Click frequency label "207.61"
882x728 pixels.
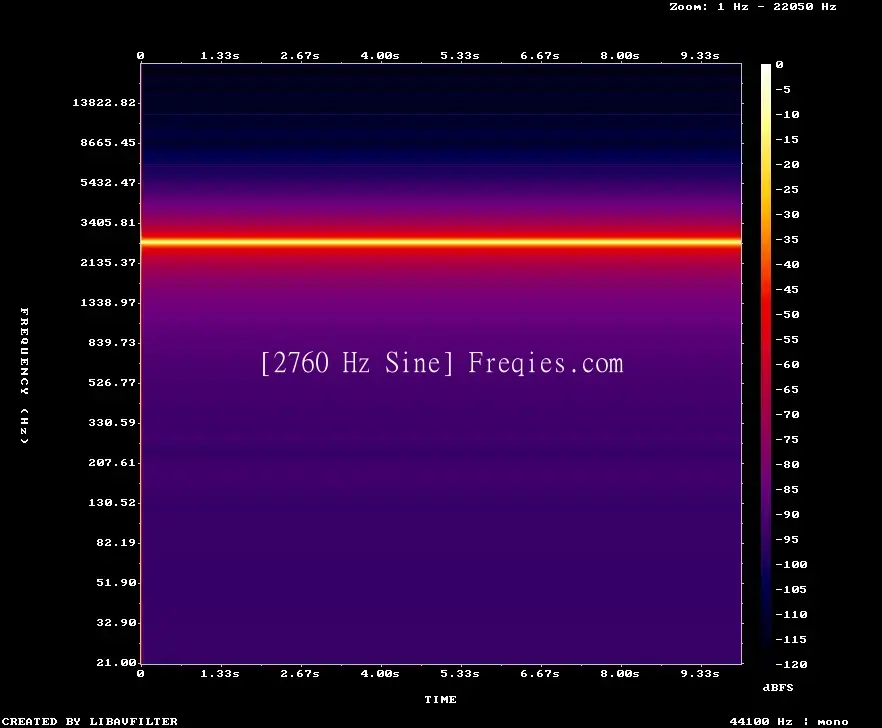[x=112, y=462]
